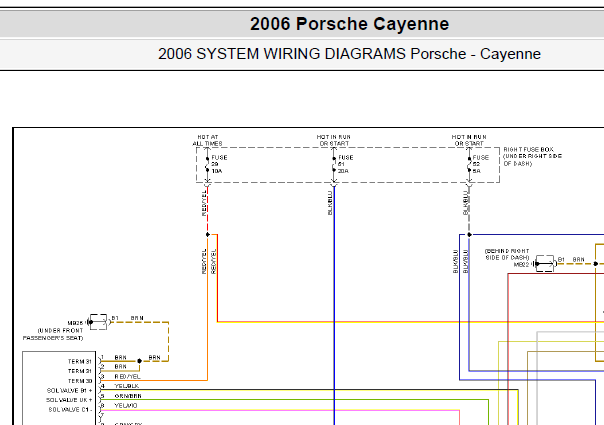Viewport: 604px width, 425px height.
Task: Click the Fuse 29 fuse symbol
Action: click(x=207, y=164)
